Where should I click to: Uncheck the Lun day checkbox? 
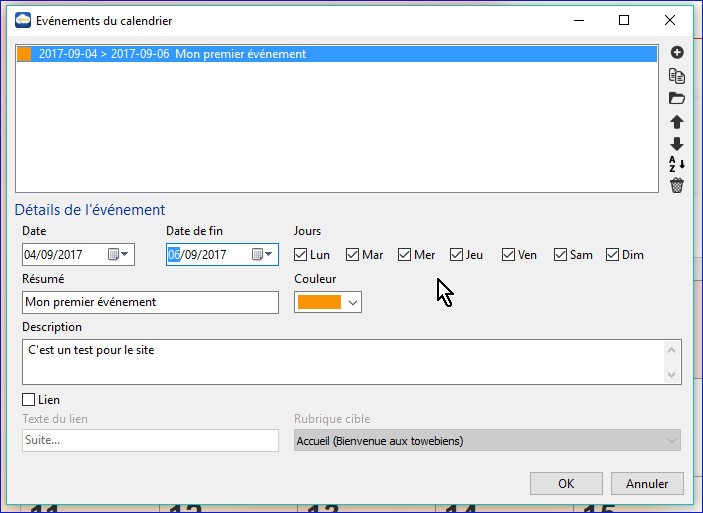pos(302,255)
